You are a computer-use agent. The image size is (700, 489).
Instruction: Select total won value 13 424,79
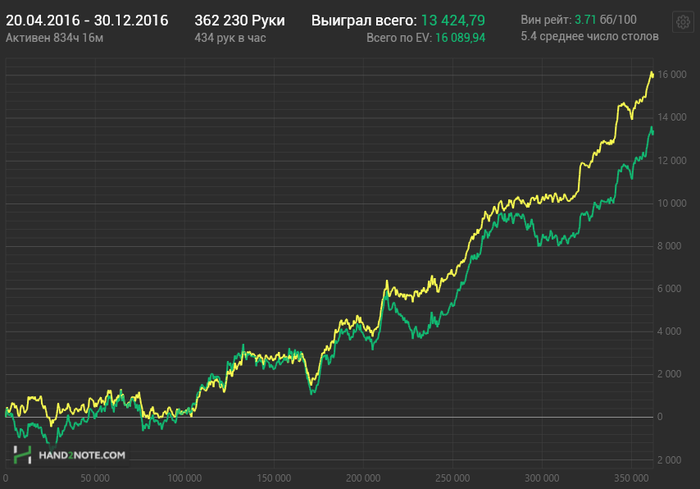click(453, 21)
